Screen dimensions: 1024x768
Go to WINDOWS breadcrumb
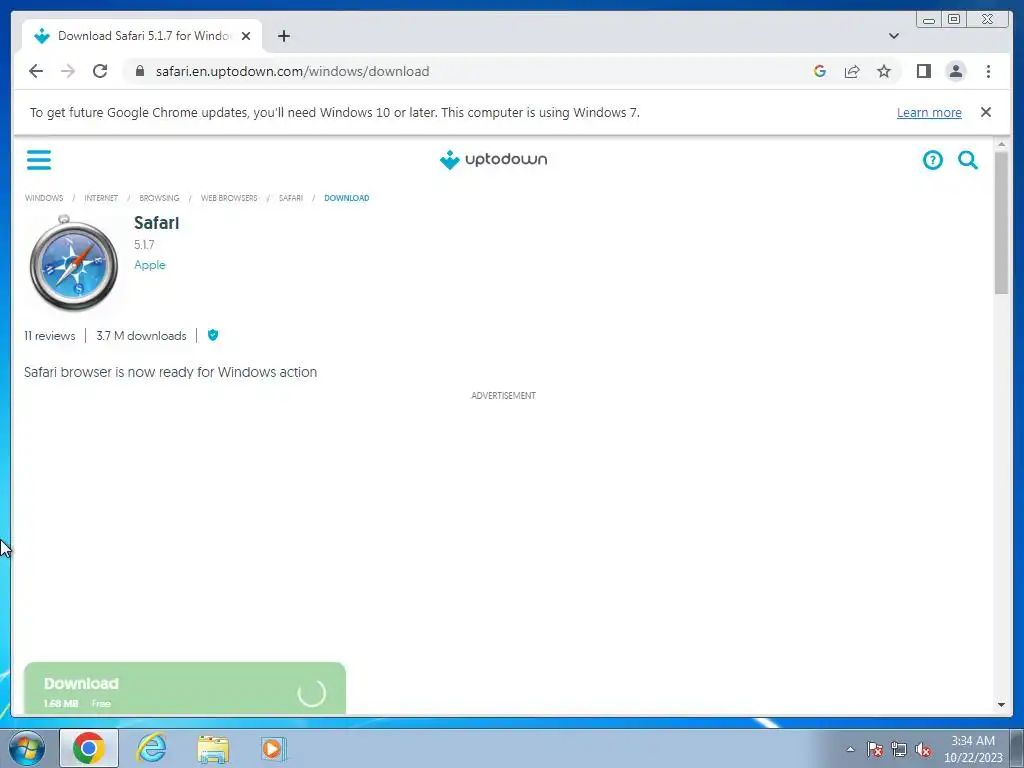(44, 198)
